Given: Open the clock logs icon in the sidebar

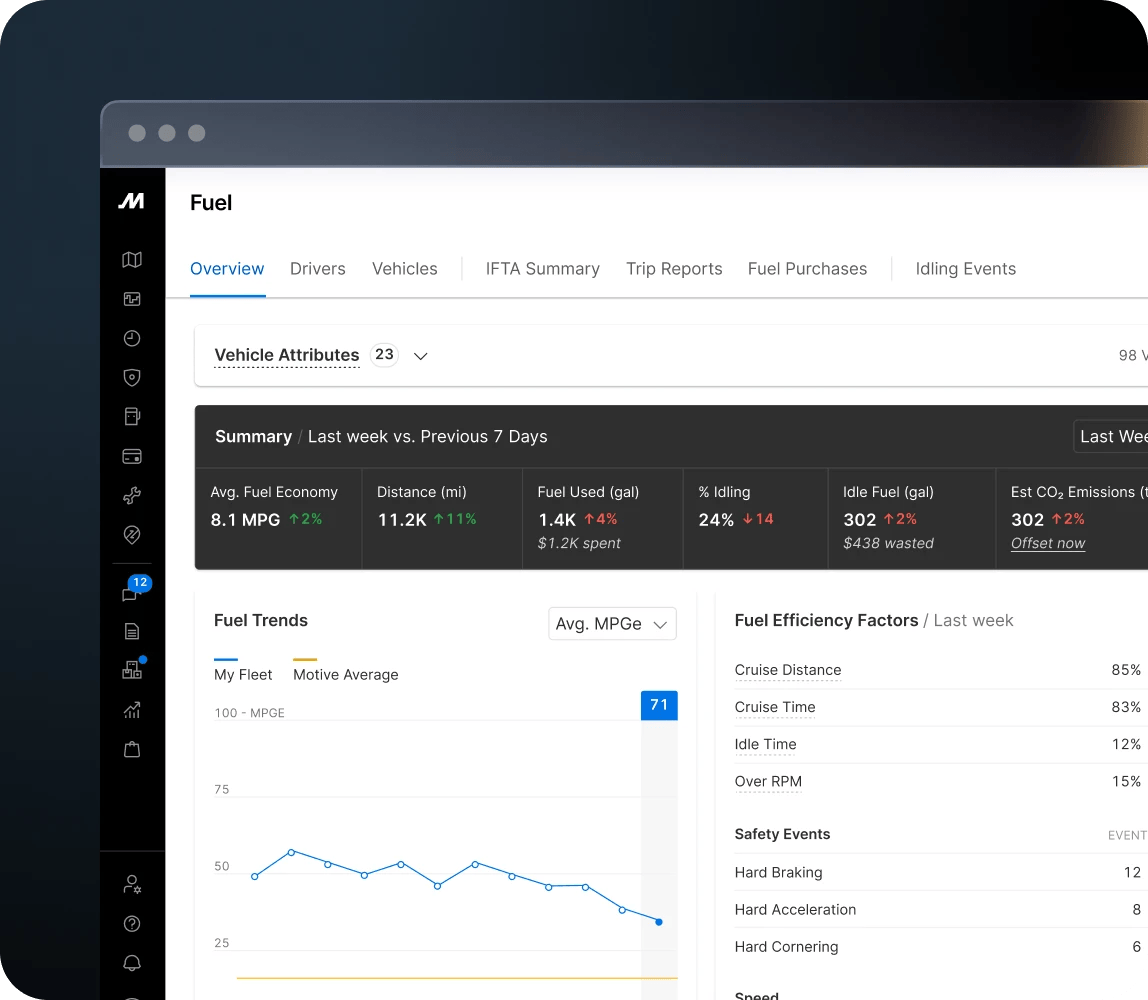Looking at the screenshot, I should 132,338.
